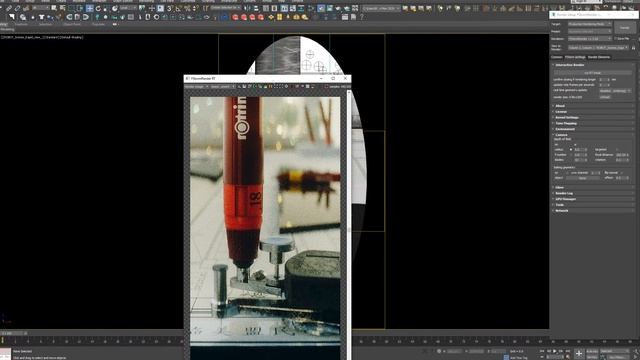Toggle 3D Snaps in main toolbar
Viewport: 640px width, 360px height.
(169, 8)
